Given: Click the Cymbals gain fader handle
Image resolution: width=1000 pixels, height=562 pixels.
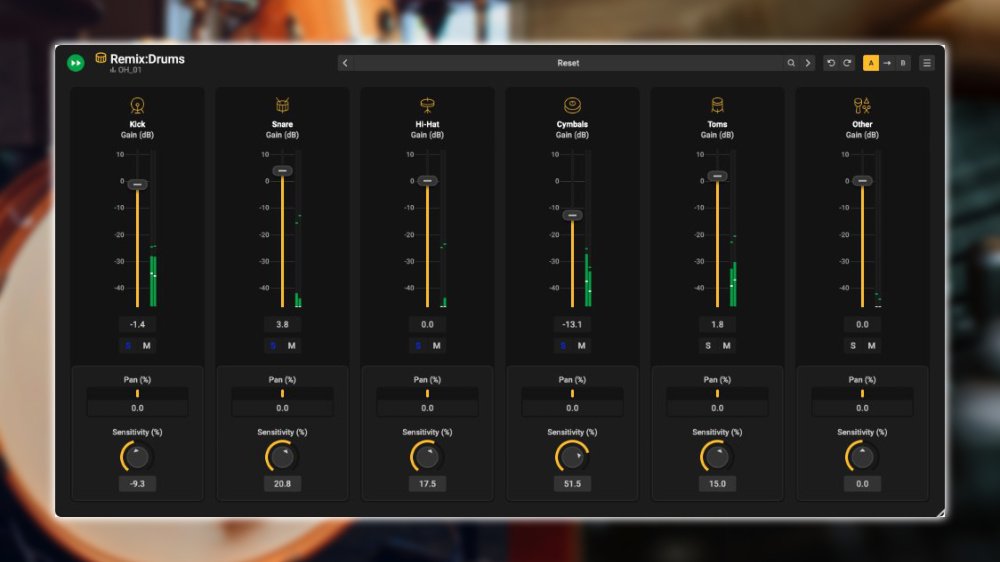Looking at the screenshot, I should coord(572,216).
